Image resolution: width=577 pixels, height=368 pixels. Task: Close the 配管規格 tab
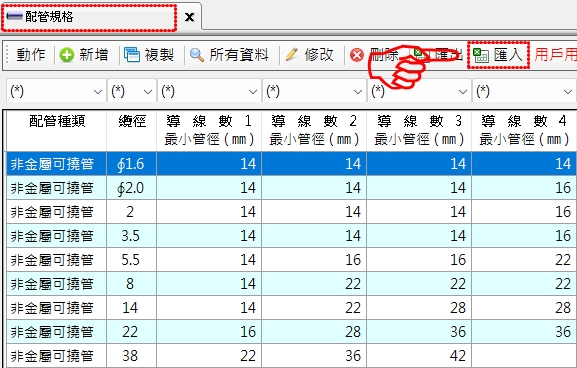(189, 17)
